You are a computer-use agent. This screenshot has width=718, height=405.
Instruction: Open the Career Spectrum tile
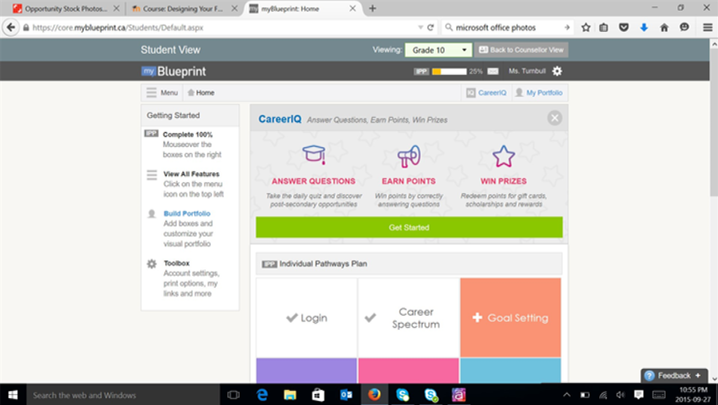point(408,317)
